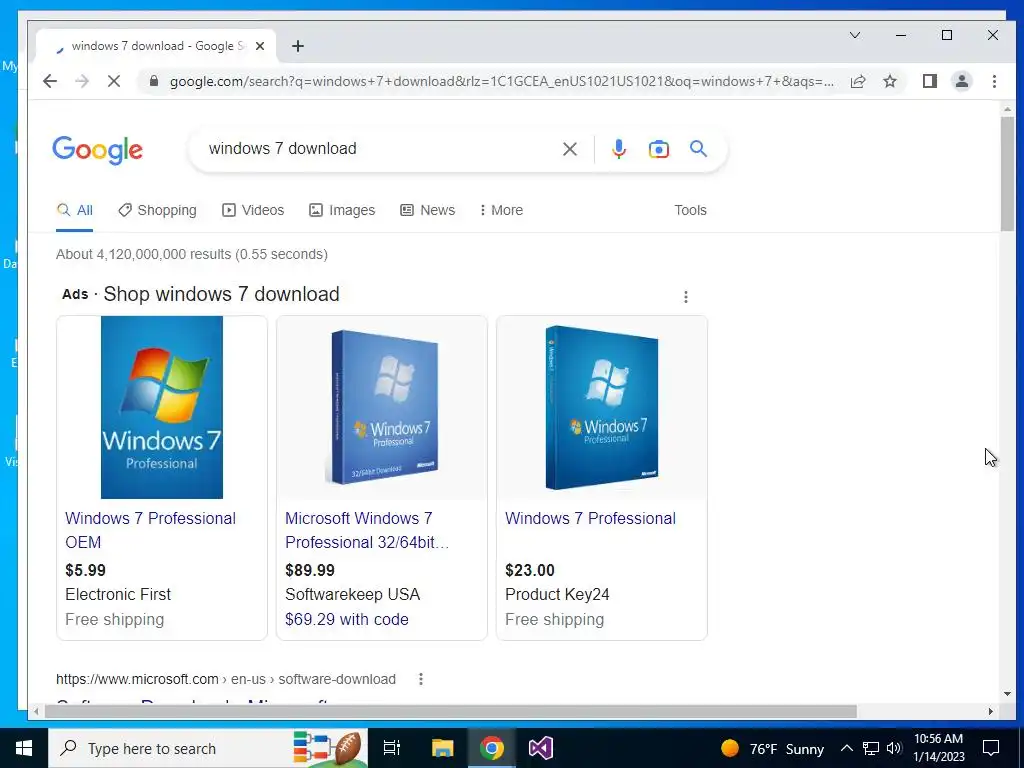Show hidden system tray icons
This screenshot has height=768, width=1024.
[846, 748]
